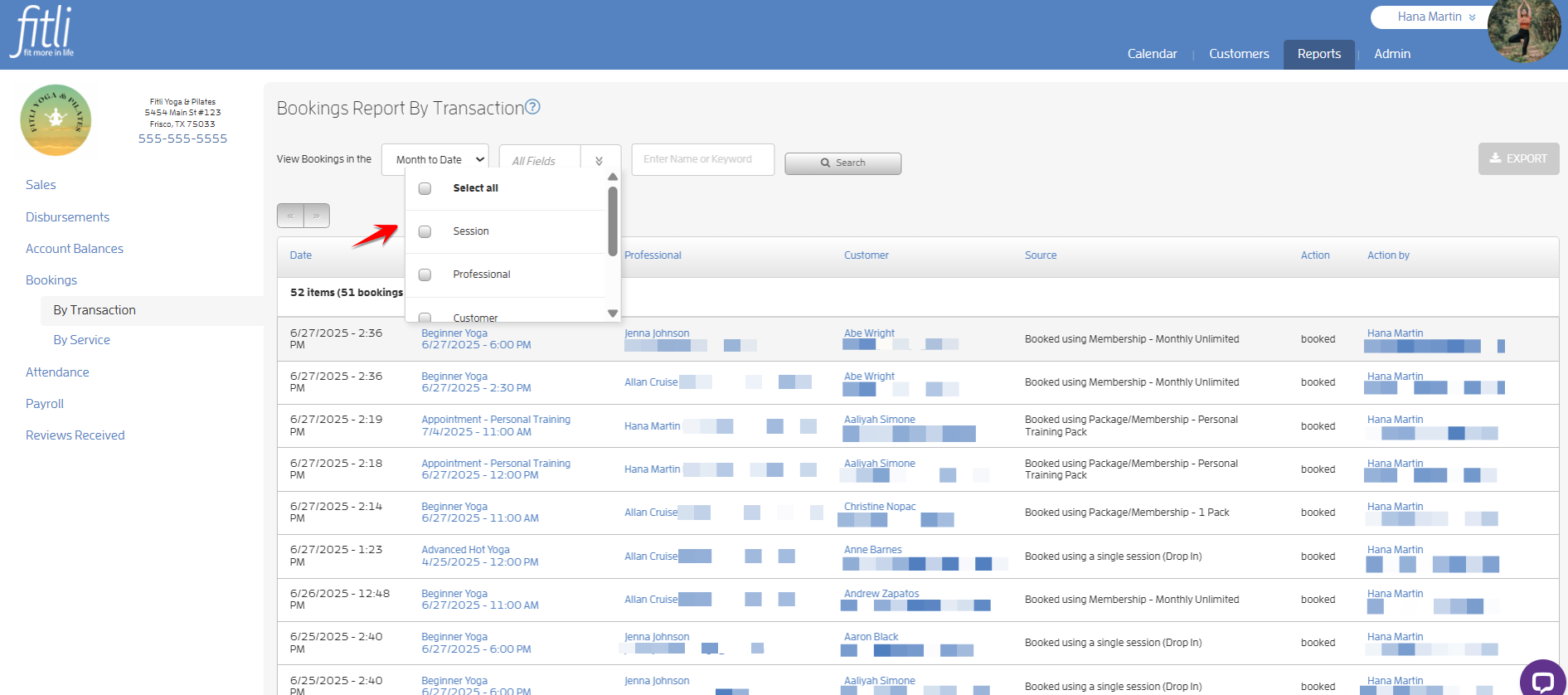Click '52 items (51 bookings' summary text
Image resolution: width=1568 pixels, height=695 pixels.
(x=347, y=293)
